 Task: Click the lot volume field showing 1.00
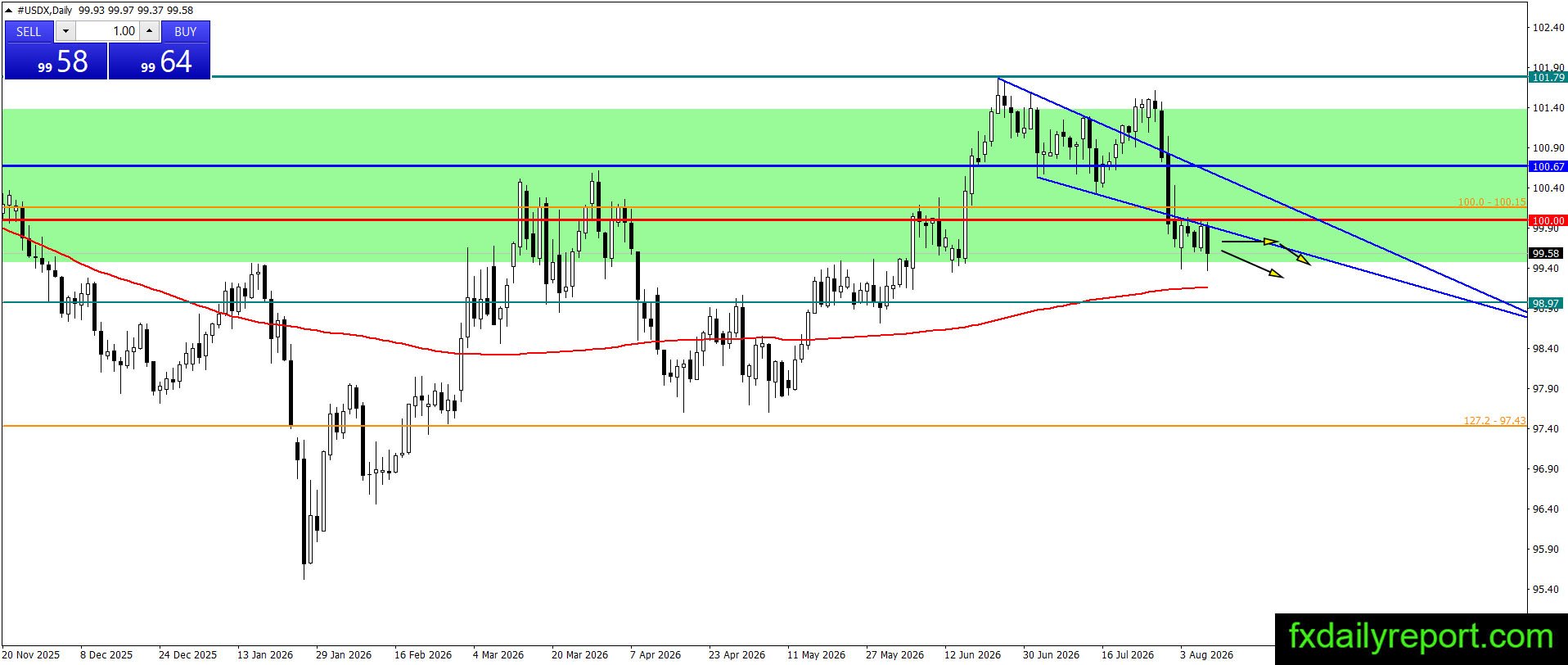pyautogui.click(x=108, y=31)
